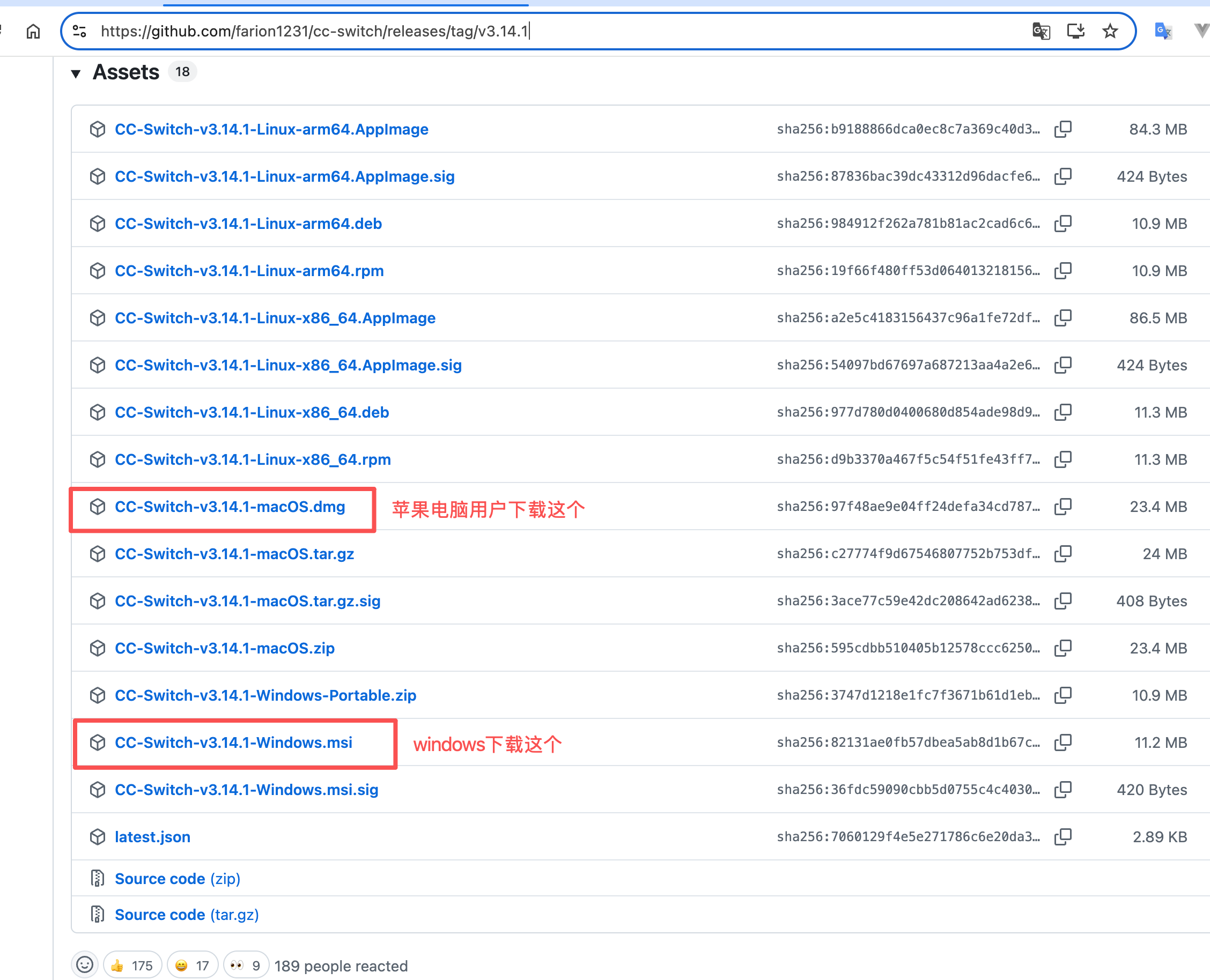Click the sha256:97f48ae9e04ff24defa34cd787 hash text

click(x=908, y=507)
